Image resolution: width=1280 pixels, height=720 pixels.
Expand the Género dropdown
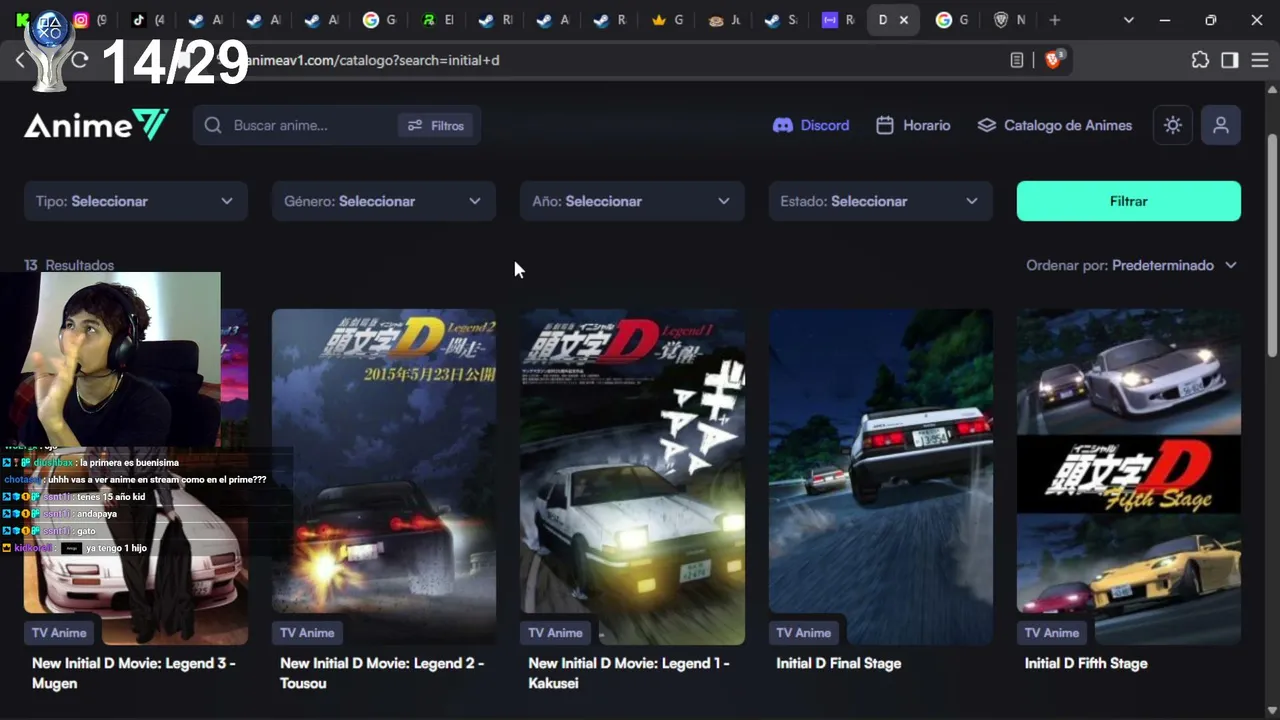click(x=383, y=201)
